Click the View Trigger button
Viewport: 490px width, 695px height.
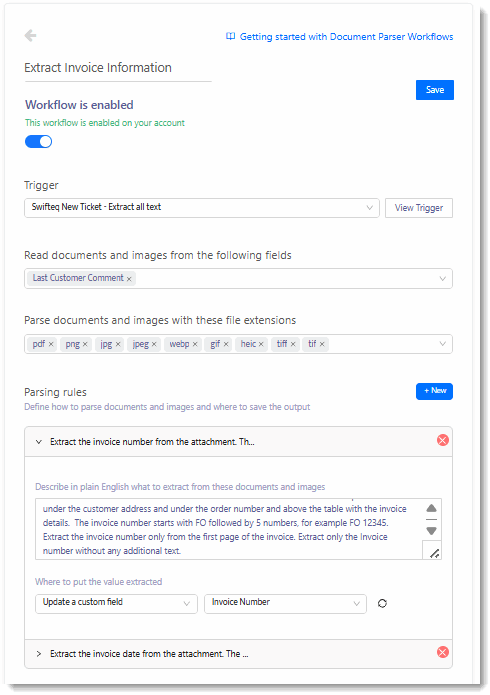click(419, 208)
